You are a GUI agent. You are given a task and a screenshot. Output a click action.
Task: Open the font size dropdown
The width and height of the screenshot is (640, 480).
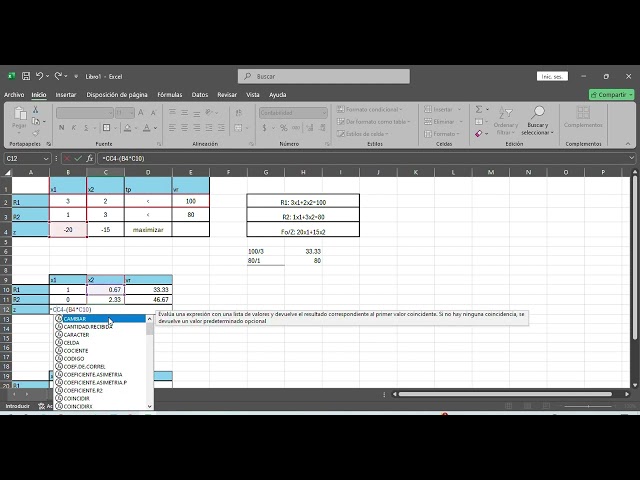coord(131,113)
